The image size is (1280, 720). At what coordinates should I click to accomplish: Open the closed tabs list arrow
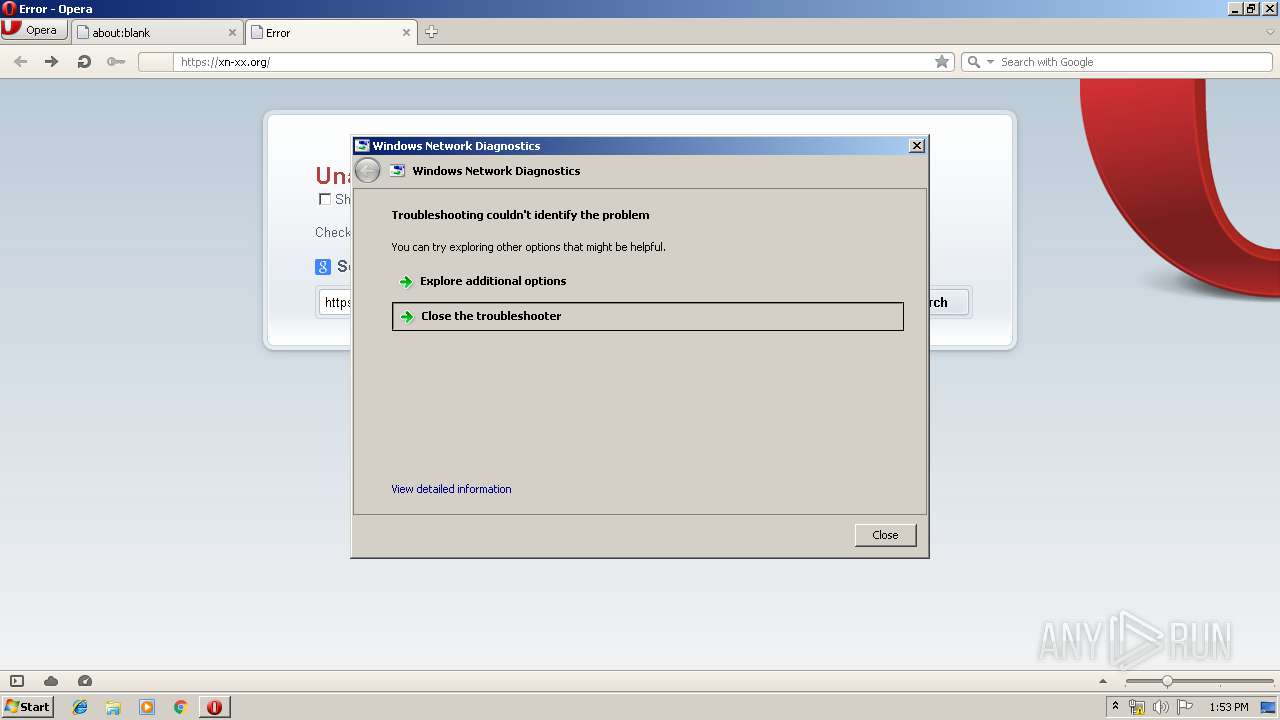click(x=1270, y=32)
